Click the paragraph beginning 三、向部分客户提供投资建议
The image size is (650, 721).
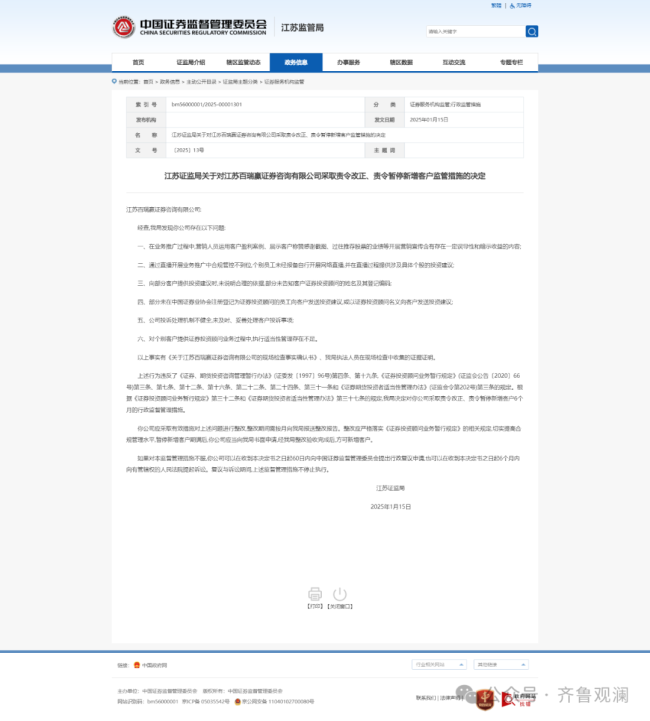tap(264, 283)
